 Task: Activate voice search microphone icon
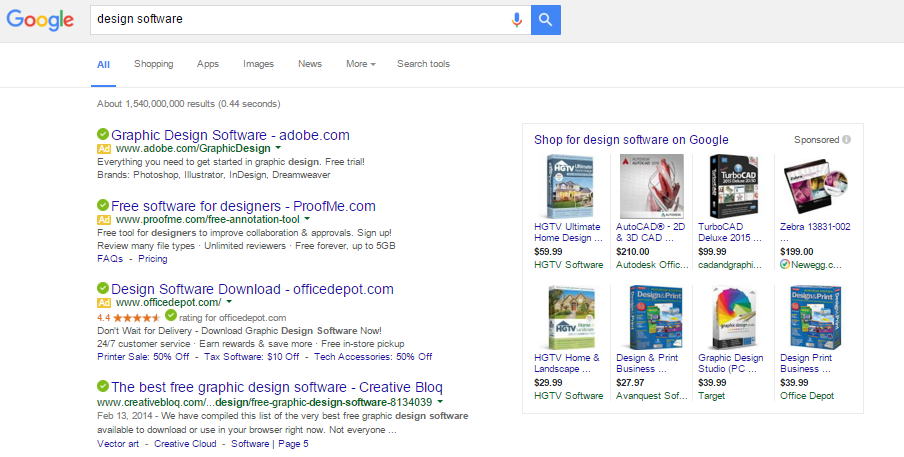click(x=517, y=19)
